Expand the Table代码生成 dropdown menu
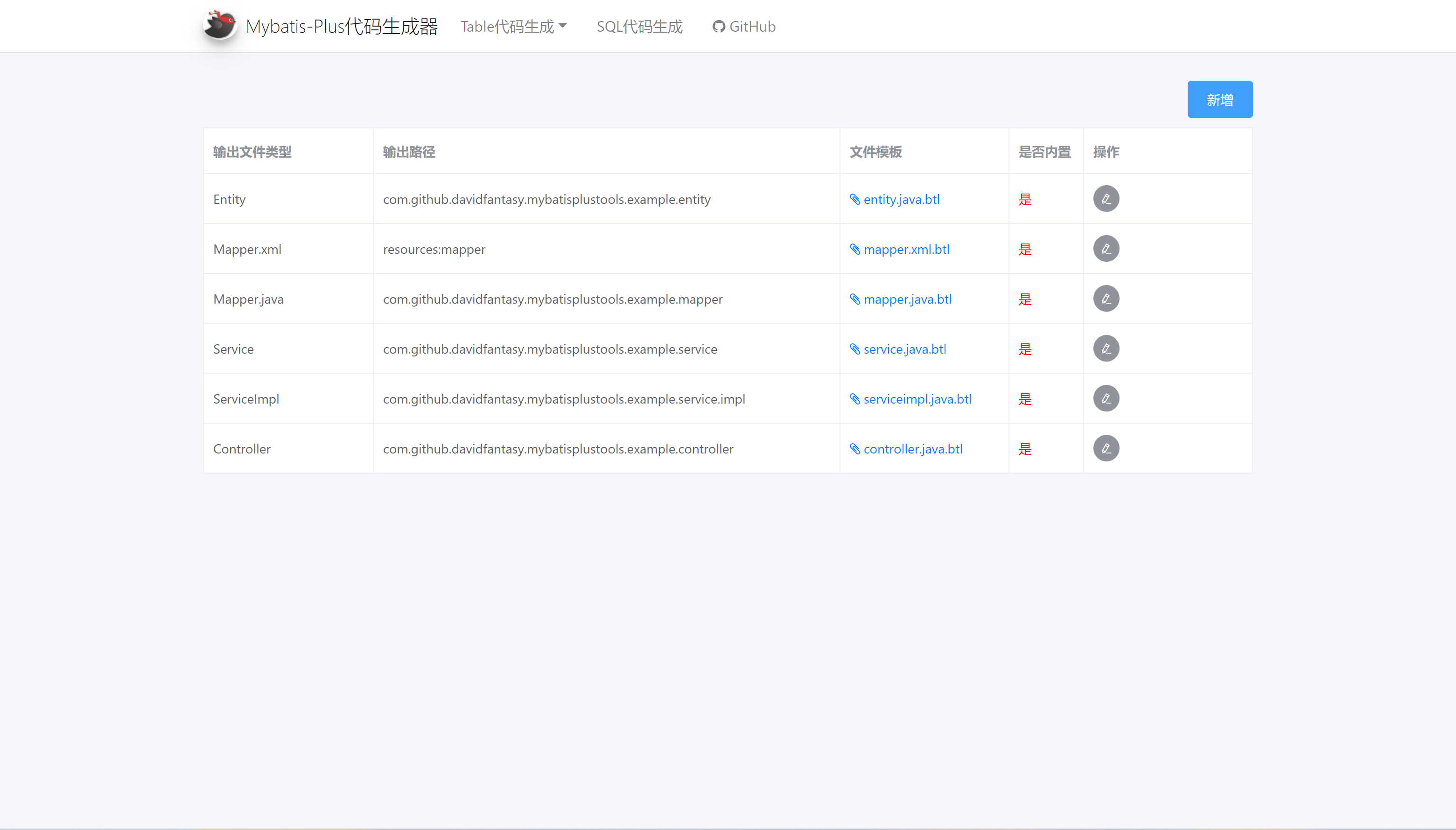Screen dimensions: 1456x830 pyautogui.click(x=513, y=26)
